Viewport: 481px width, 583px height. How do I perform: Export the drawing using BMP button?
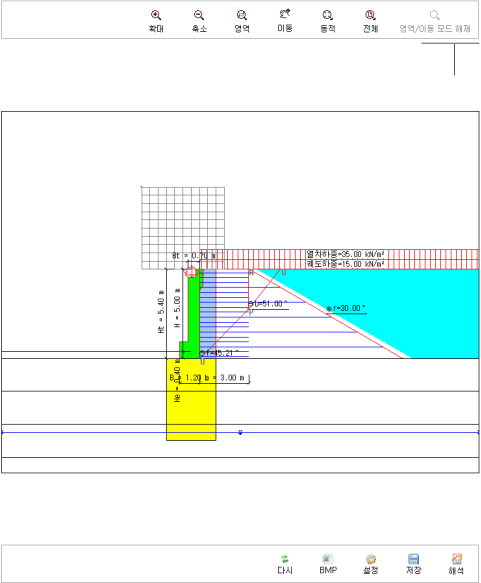(x=328, y=564)
